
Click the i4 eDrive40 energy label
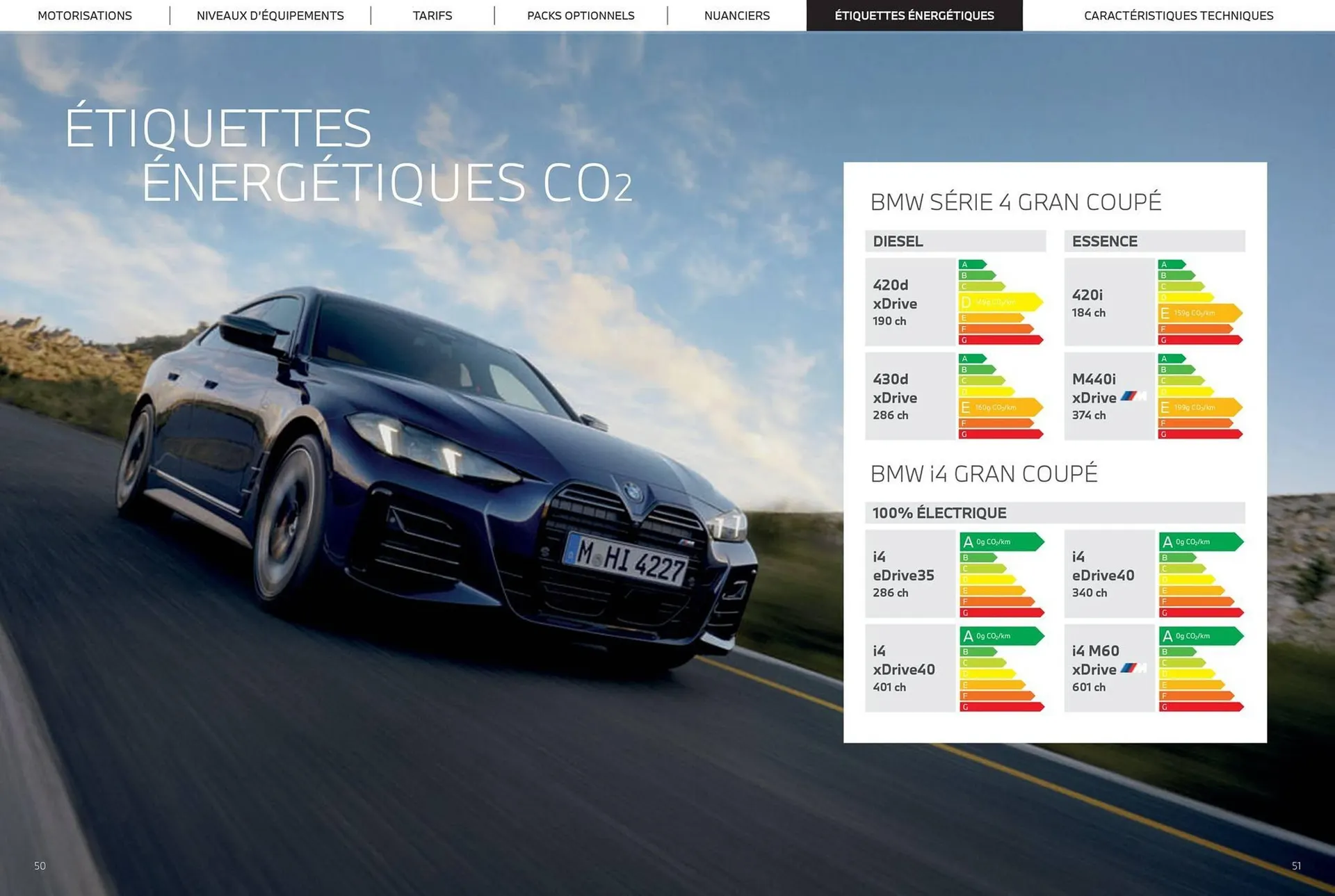[x=1201, y=574]
